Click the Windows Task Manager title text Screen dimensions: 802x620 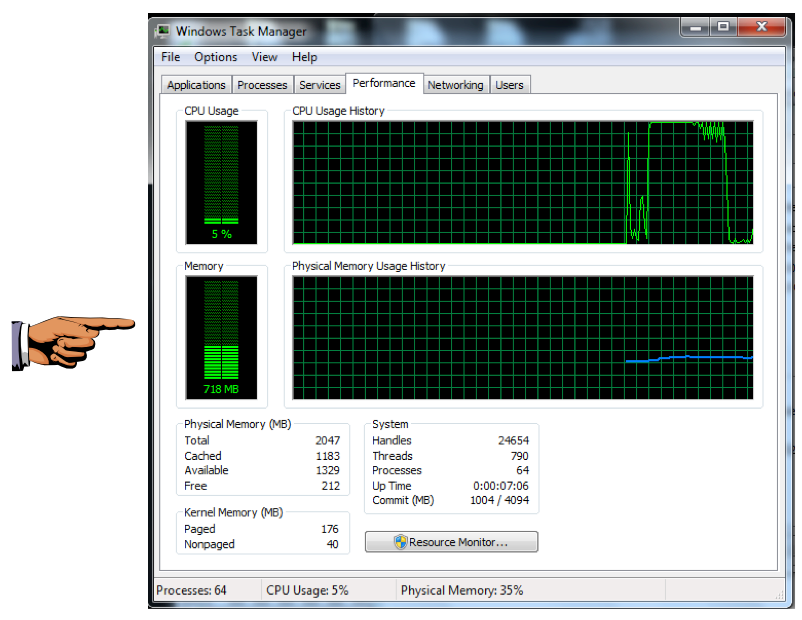pyautogui.click(x=241, y=31)
